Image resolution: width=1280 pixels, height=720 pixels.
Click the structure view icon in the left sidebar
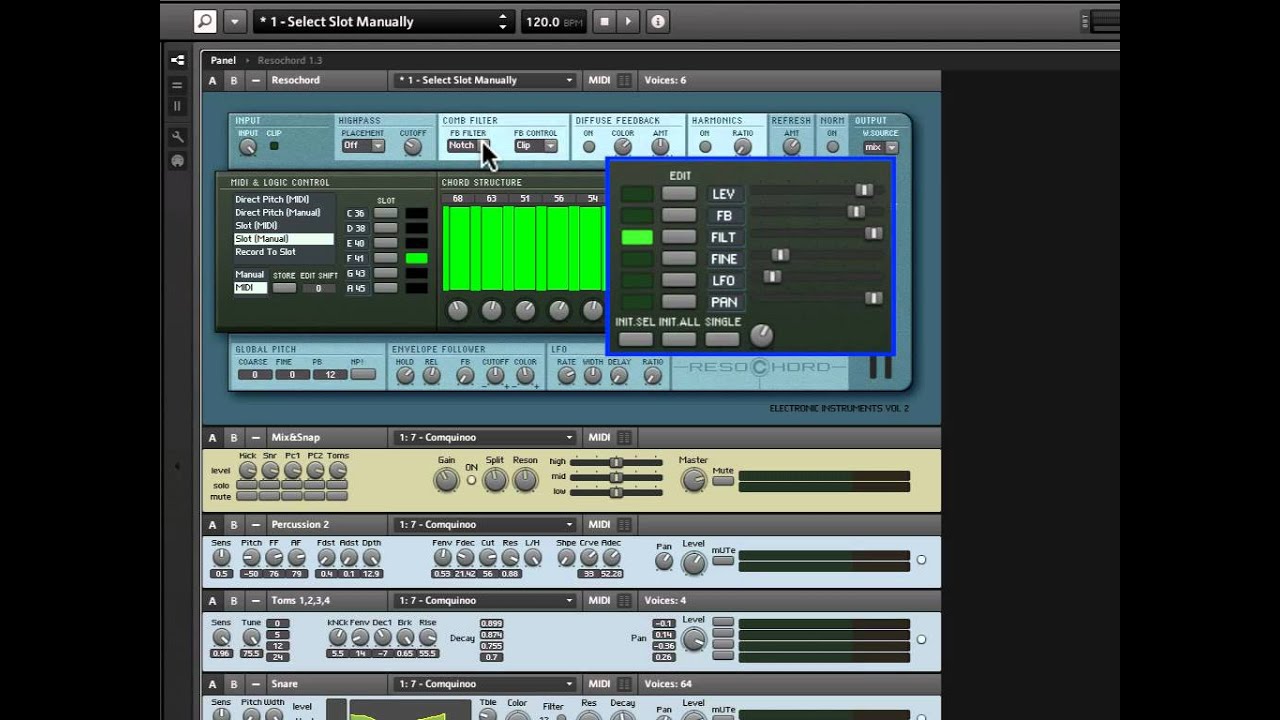pos(177,60)
